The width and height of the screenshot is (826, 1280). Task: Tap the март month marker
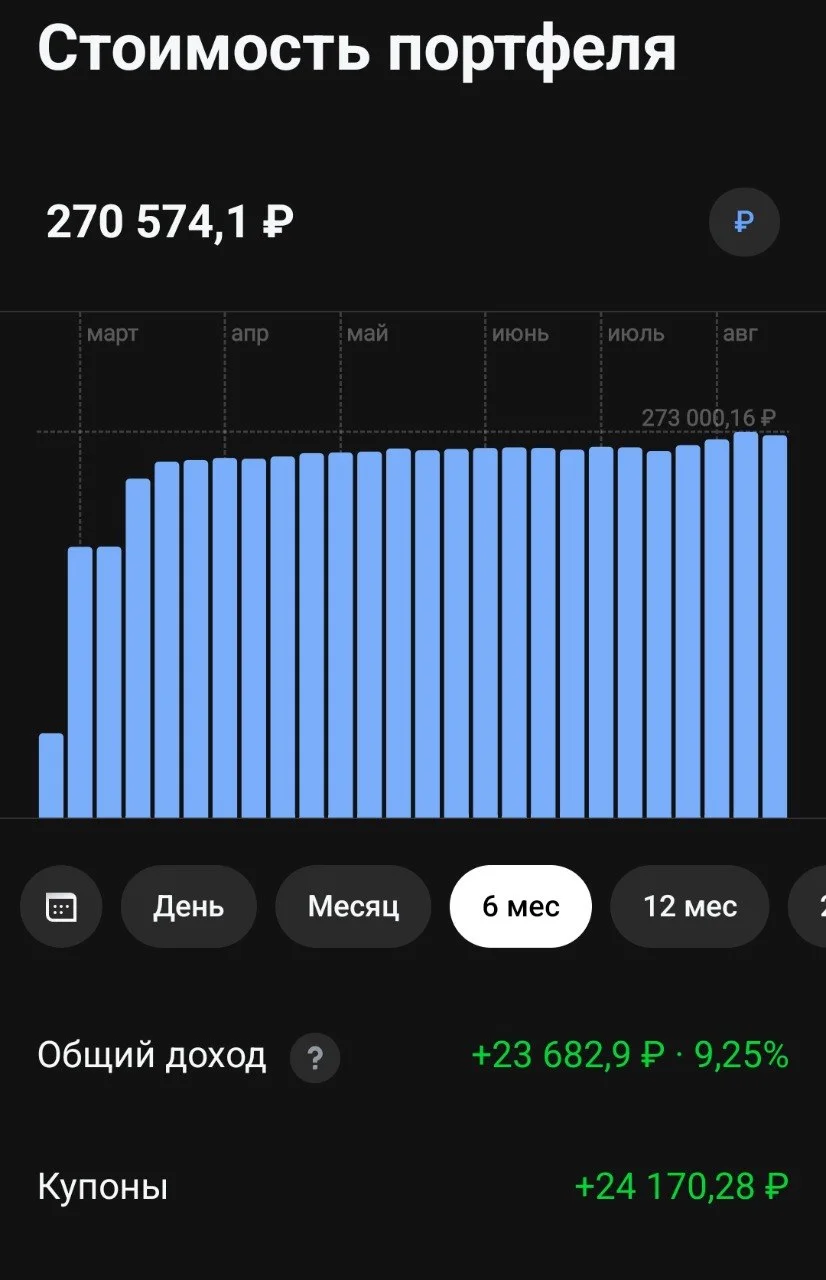pos(112,334)
